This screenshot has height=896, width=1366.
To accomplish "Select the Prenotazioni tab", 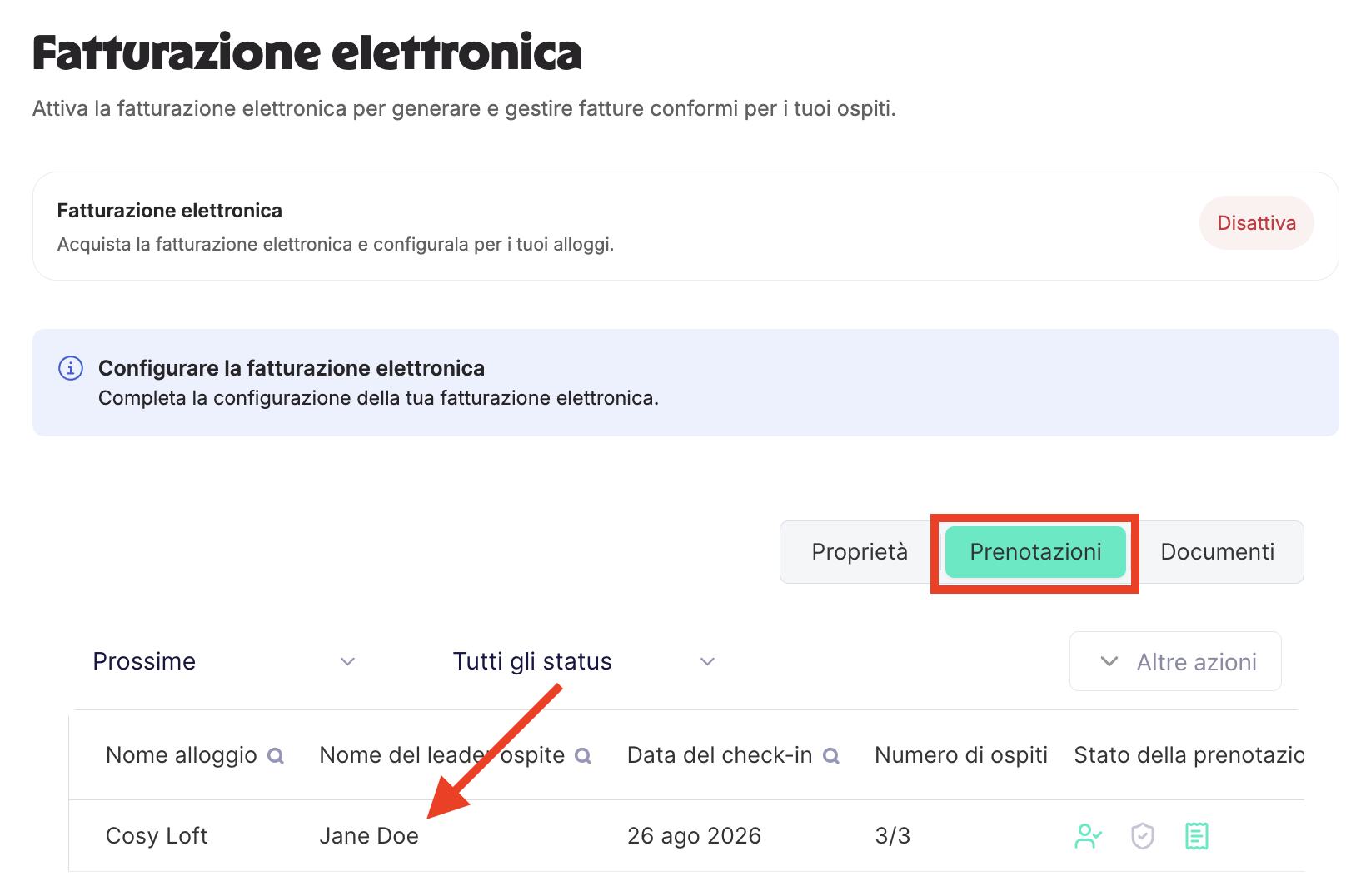I will pyautogui.click(x=1035, y=552).
